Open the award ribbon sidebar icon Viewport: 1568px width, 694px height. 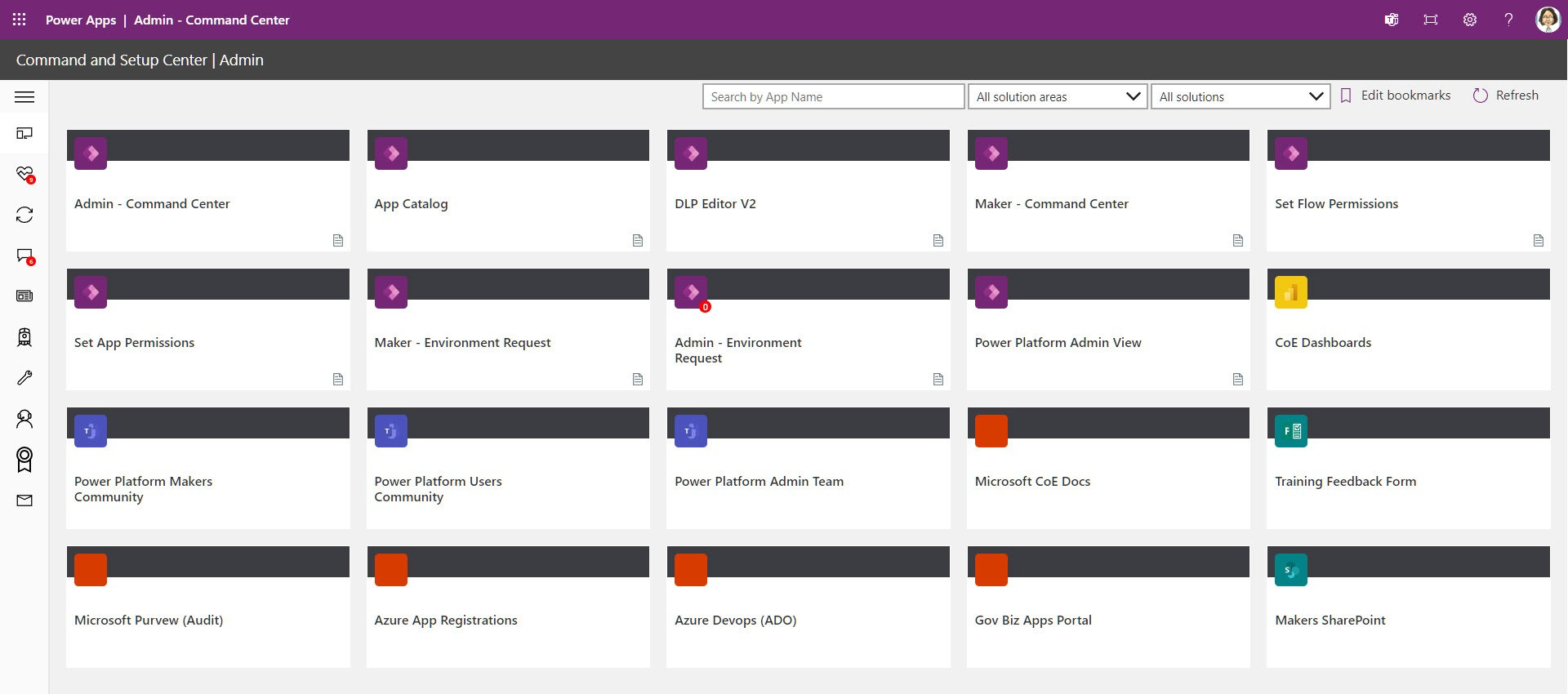[24, 460]
